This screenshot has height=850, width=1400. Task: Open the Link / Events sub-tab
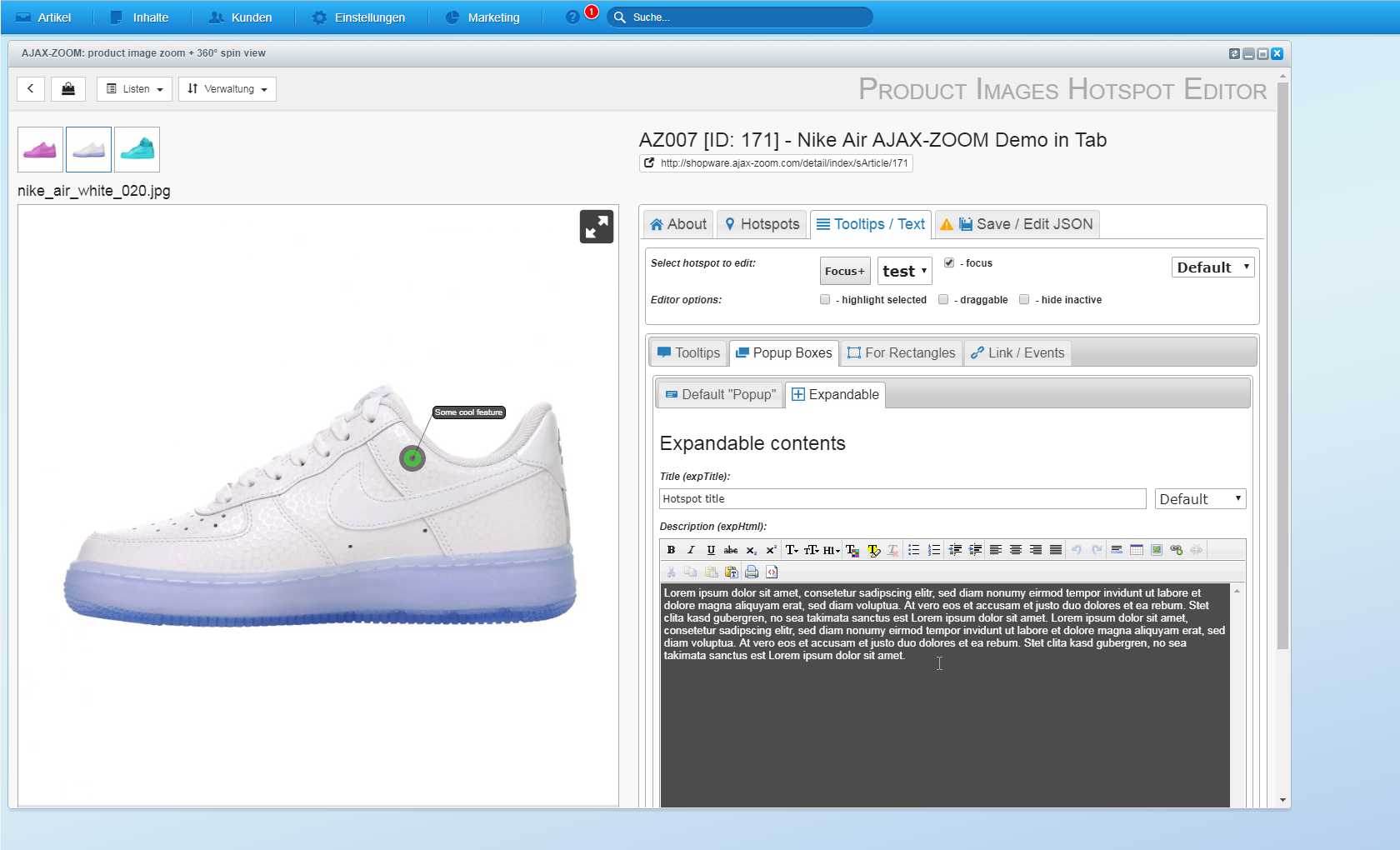(1017, 352)
